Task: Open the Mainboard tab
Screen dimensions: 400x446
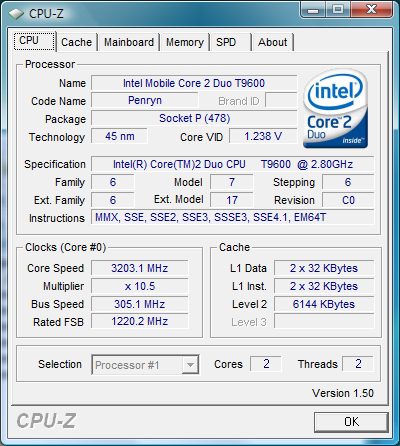Action: point(129,42)
